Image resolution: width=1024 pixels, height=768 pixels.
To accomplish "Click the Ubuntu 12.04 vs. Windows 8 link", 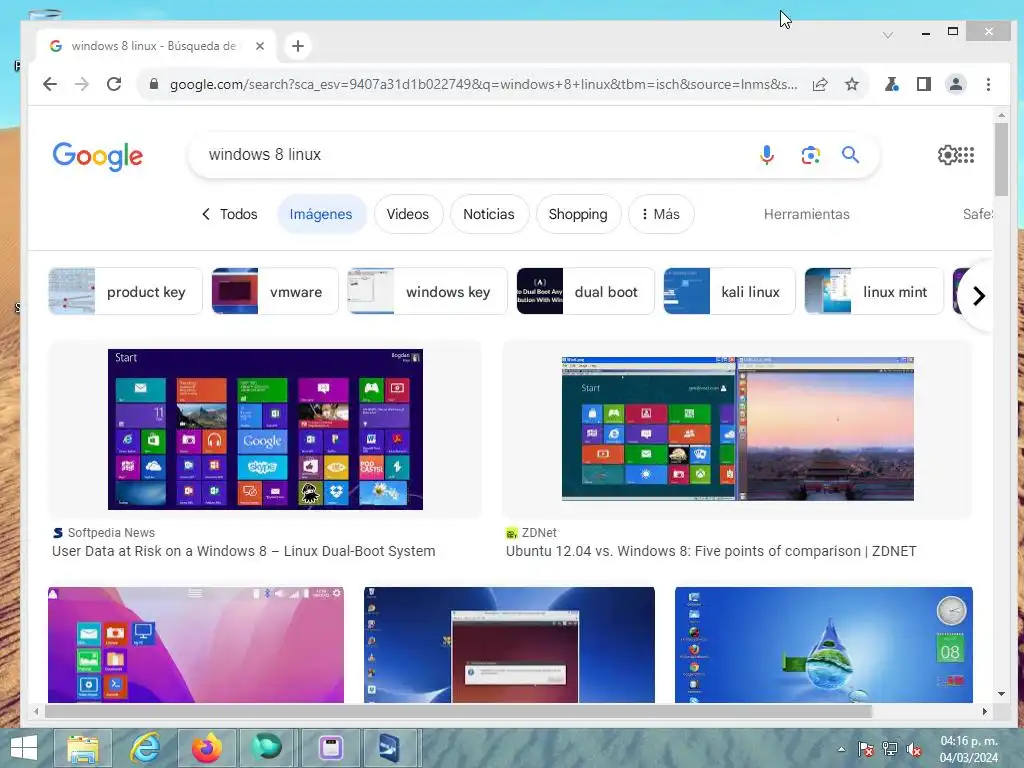I will point(711,551).
